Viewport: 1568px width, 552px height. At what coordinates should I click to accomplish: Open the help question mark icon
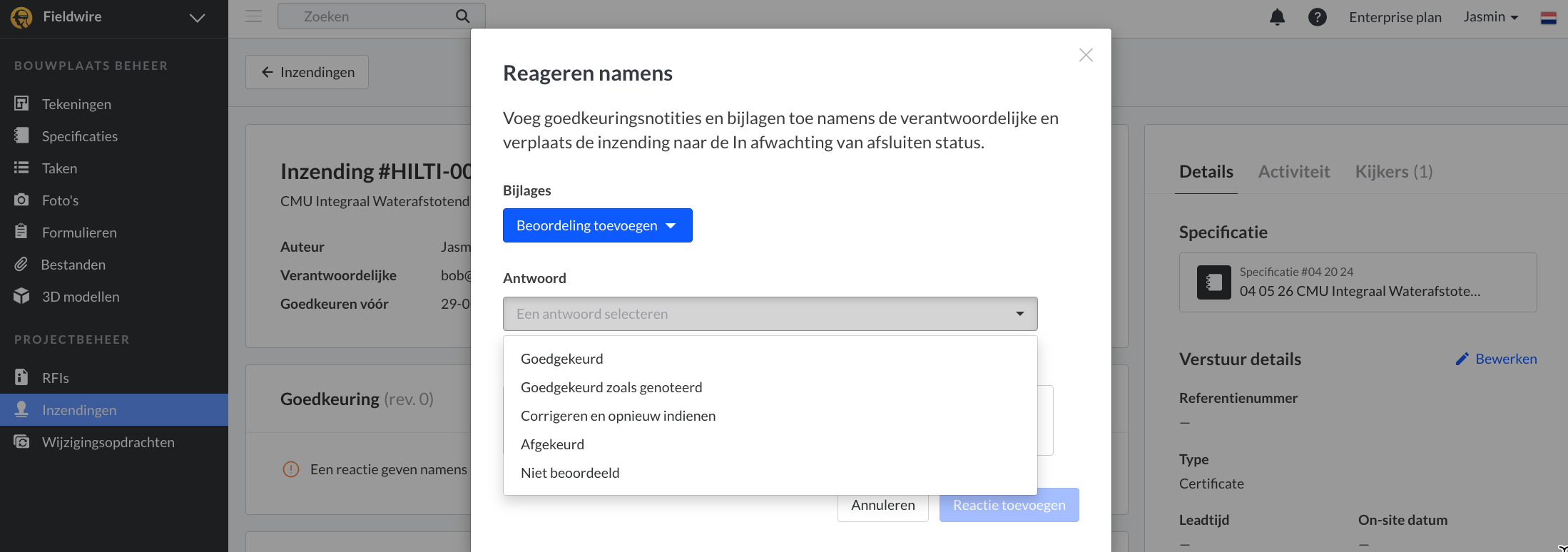pos(1318,17)
